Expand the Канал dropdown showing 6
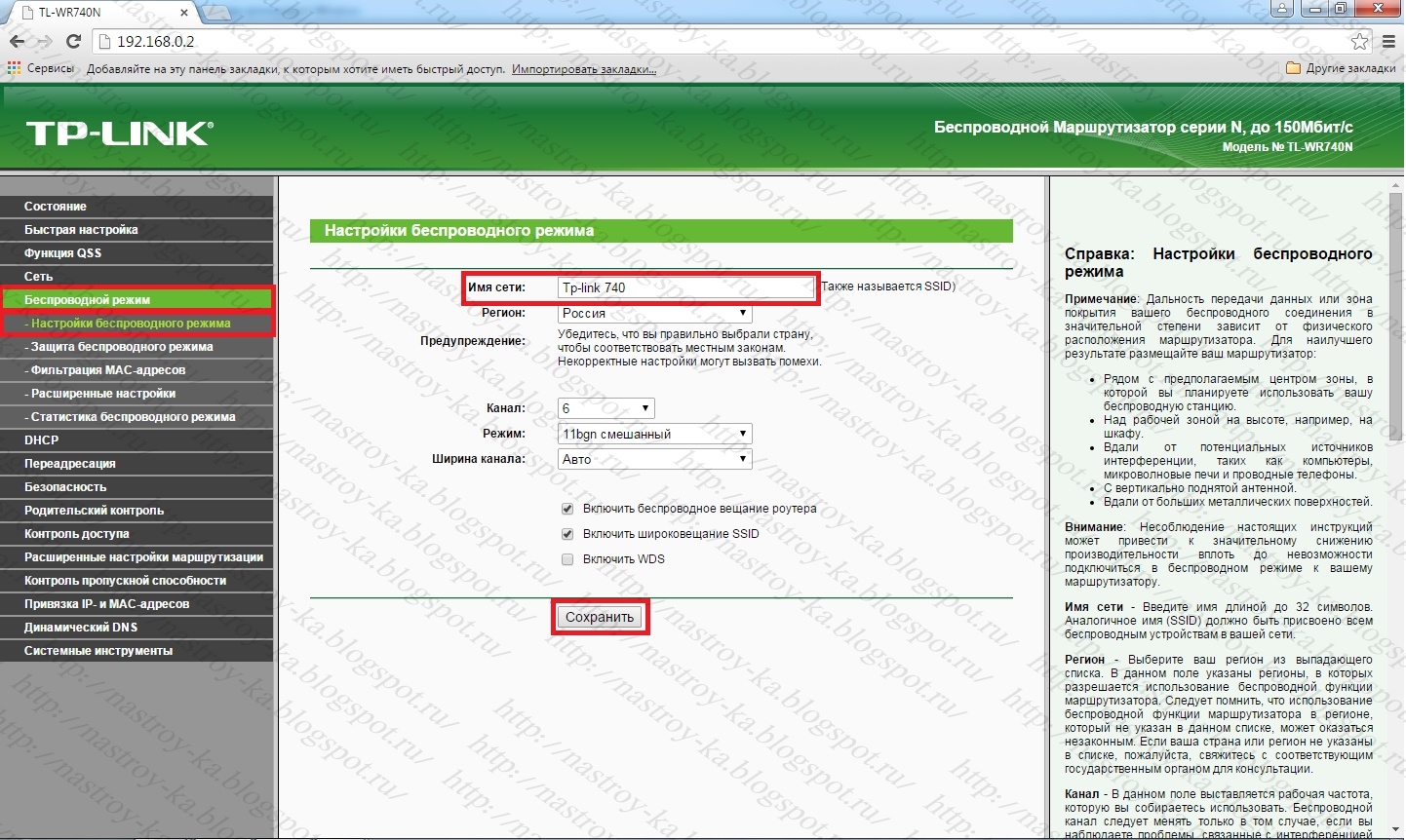This screenshot has height=840, width=1406. click(605, 408)
